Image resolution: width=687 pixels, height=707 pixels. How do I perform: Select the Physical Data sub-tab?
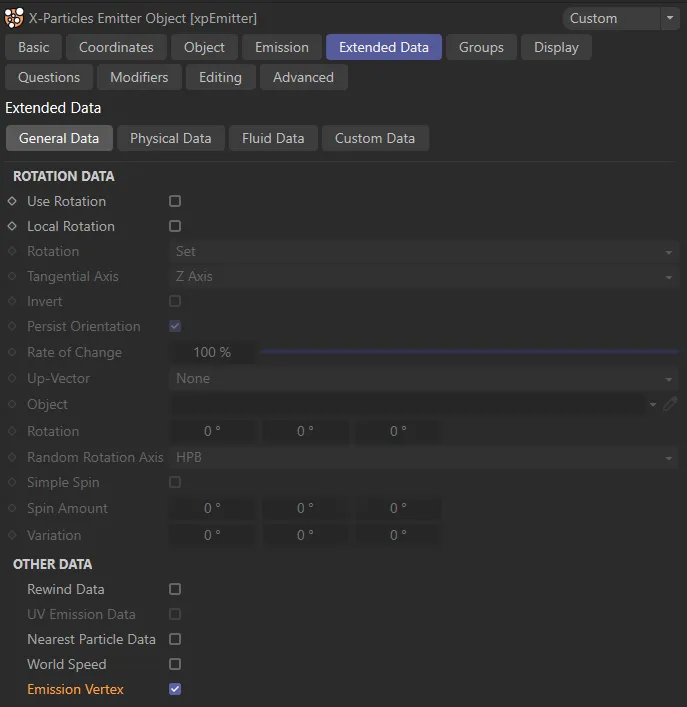pos(170,138)
